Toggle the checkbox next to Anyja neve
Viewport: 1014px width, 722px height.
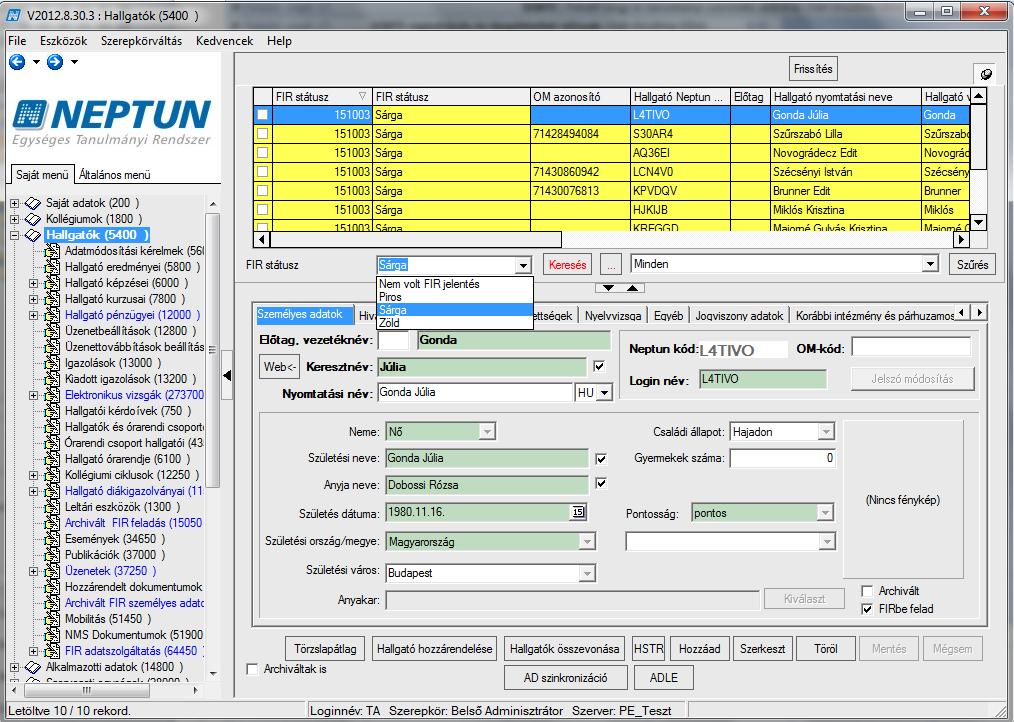pos(601,483)
